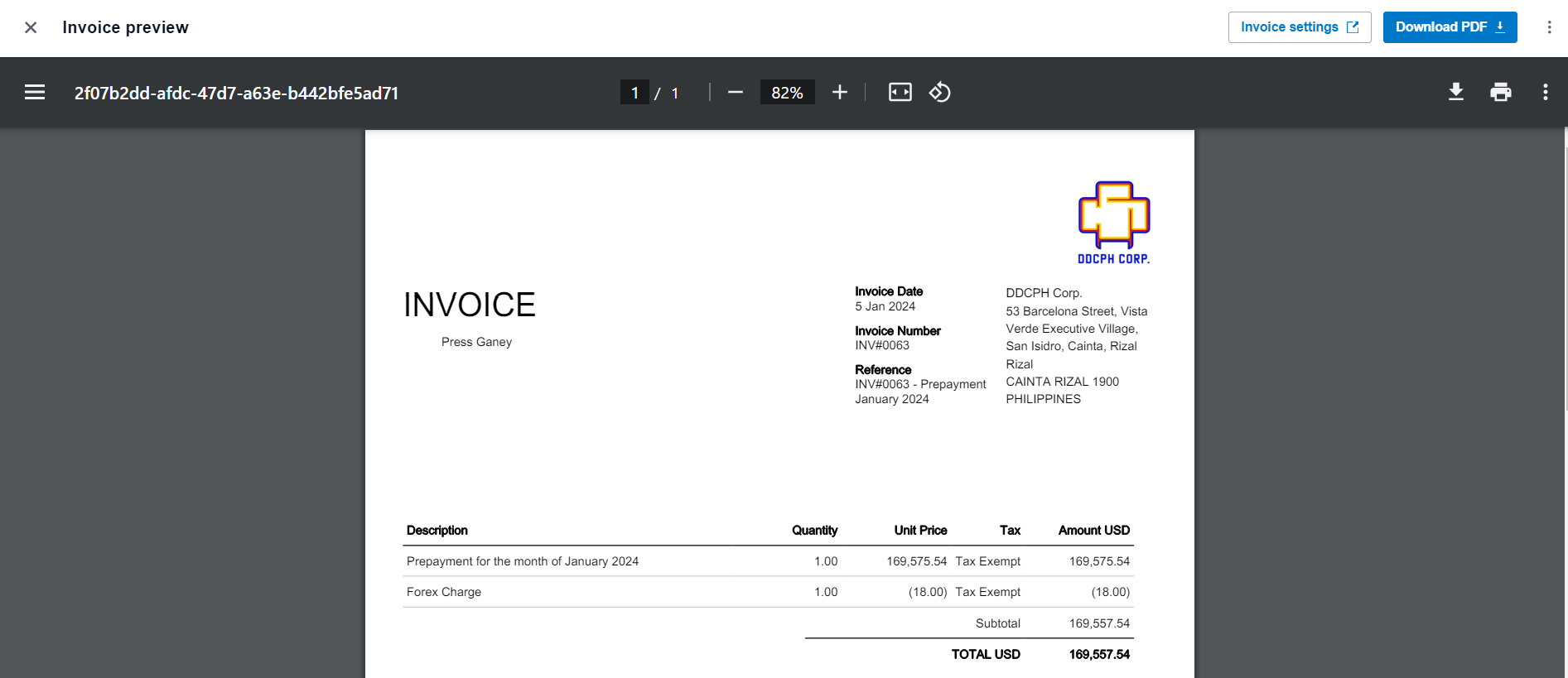The image size is (1568, 678).
Task: Select the INVOICE heading text
Action: coord(470,305)
